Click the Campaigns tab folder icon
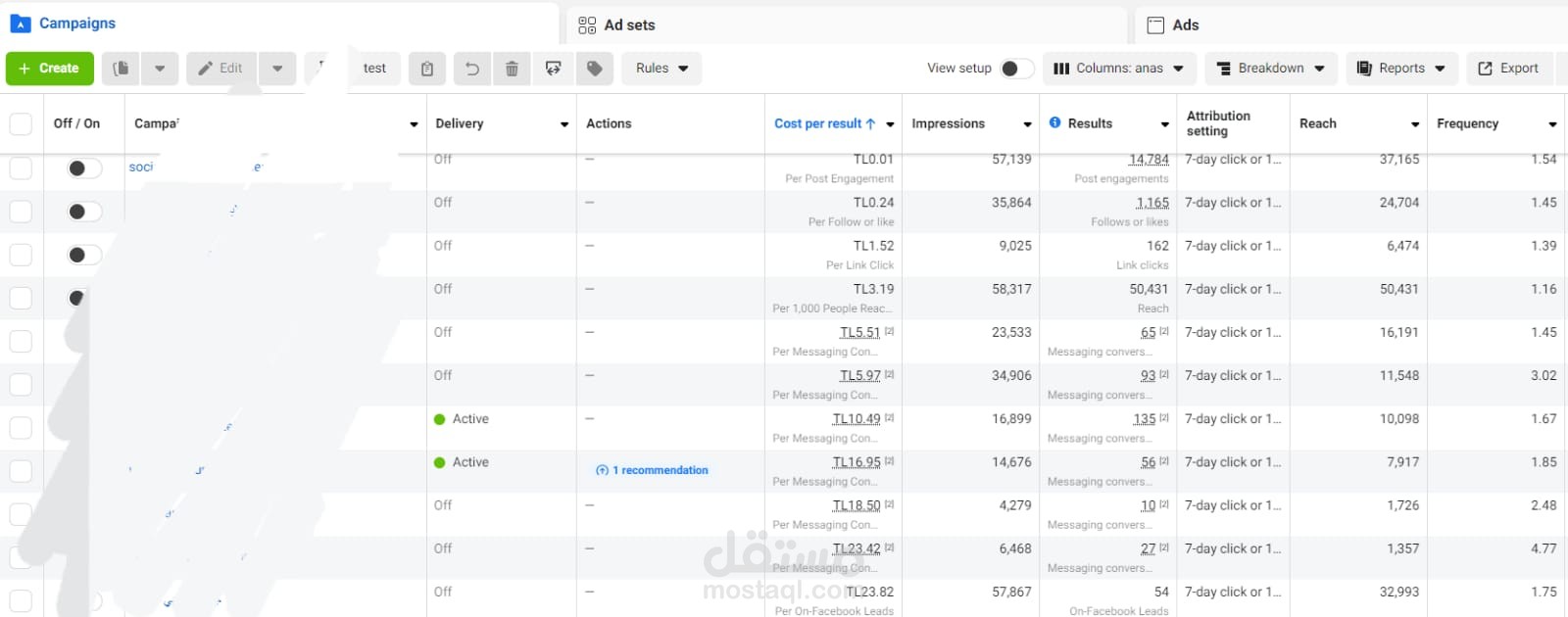Viewport: 1568px width, 617px height. (20, 24)
